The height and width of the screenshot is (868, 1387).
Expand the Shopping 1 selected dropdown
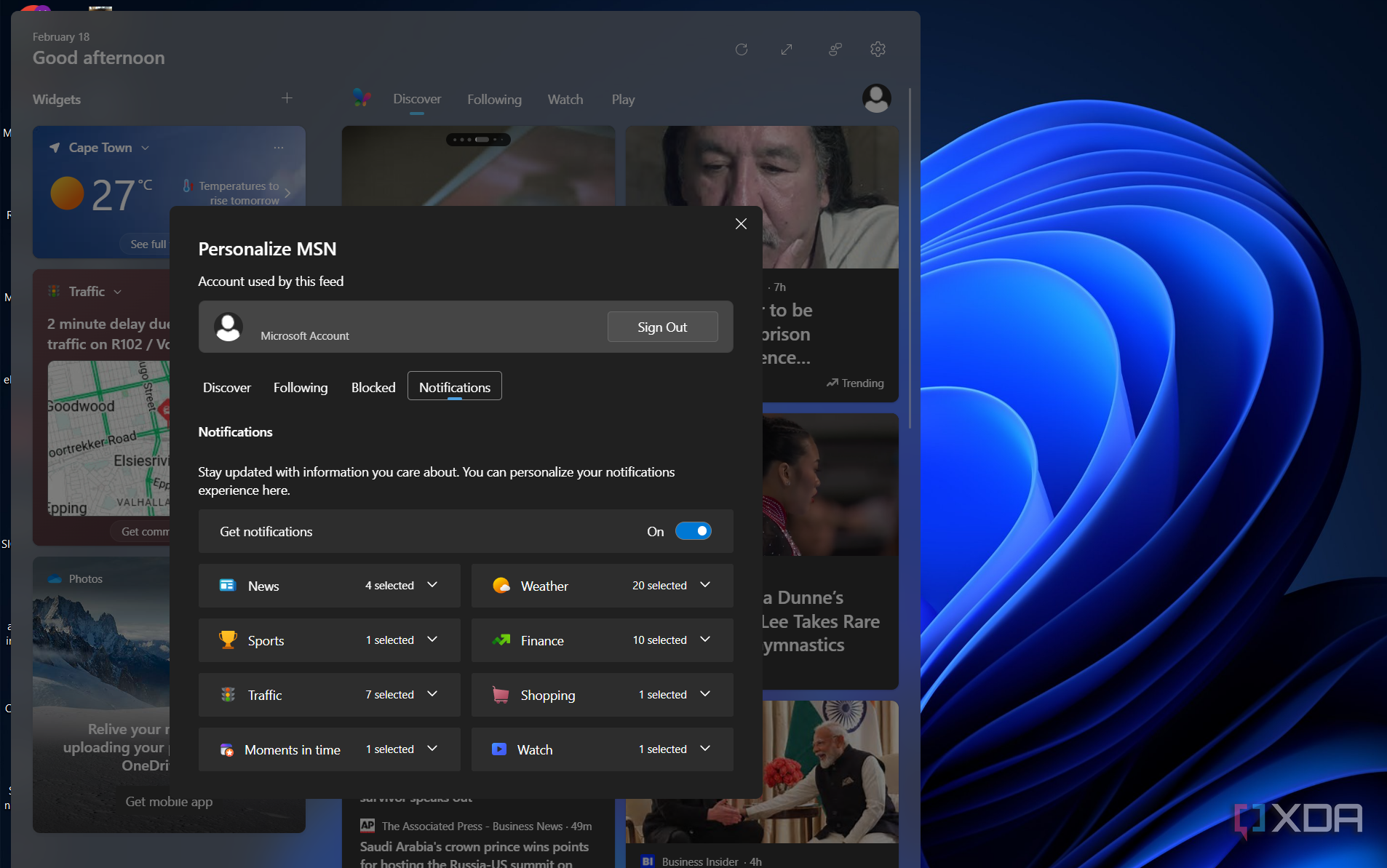coord(705,694)
